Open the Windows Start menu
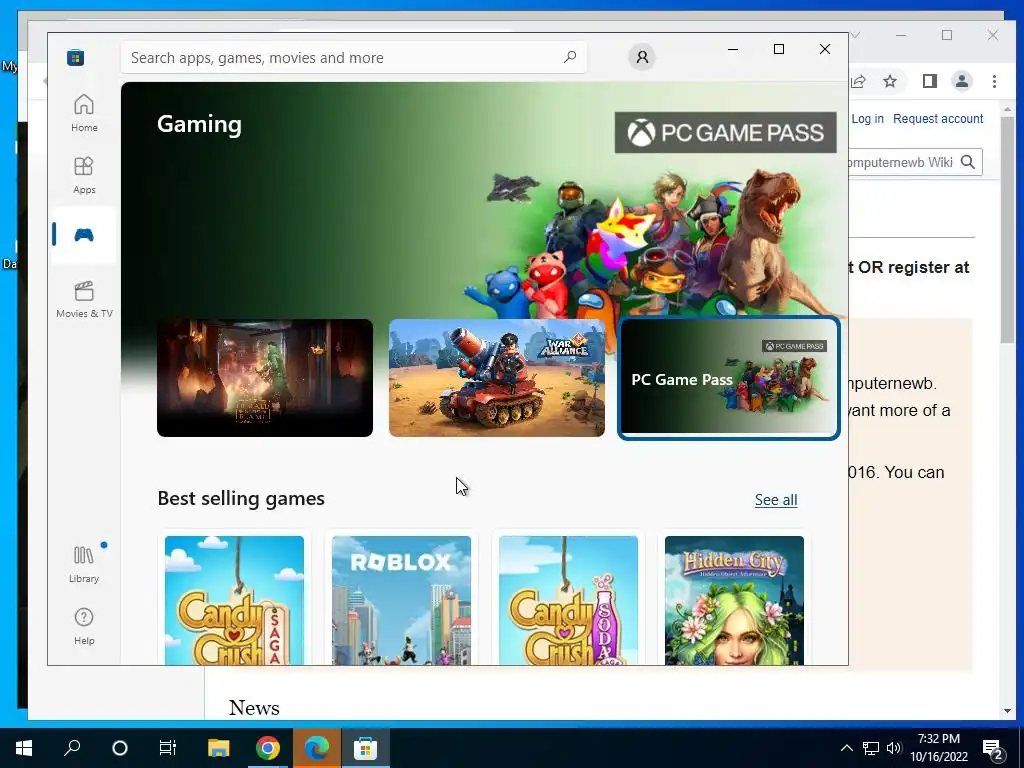The image size is (1024, 768). 24,748
